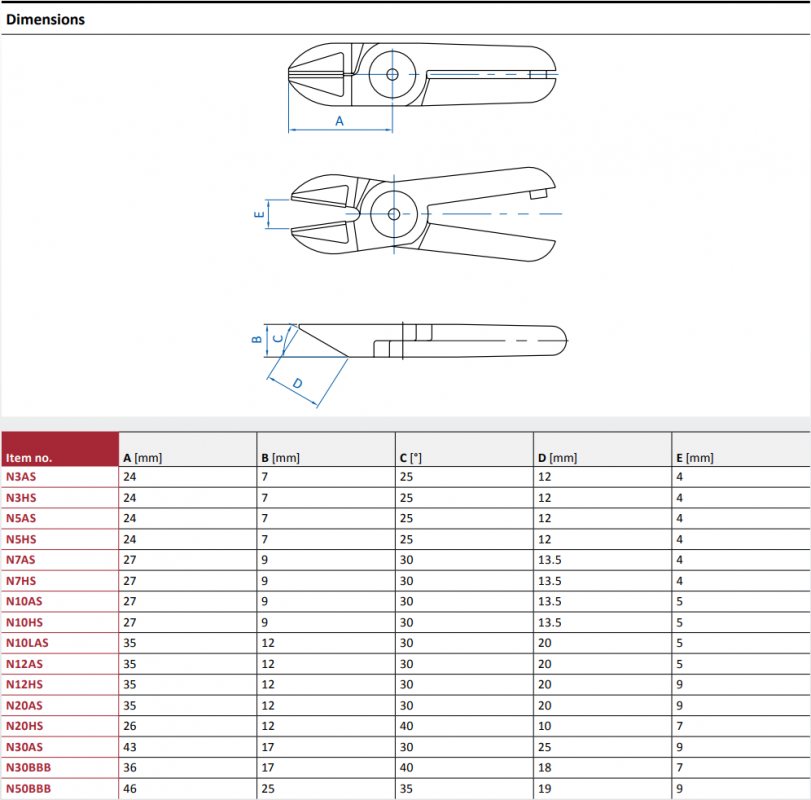Select item number N50BBB
Image resolution: width=811 pixels, height=800 pixels.
28,789
